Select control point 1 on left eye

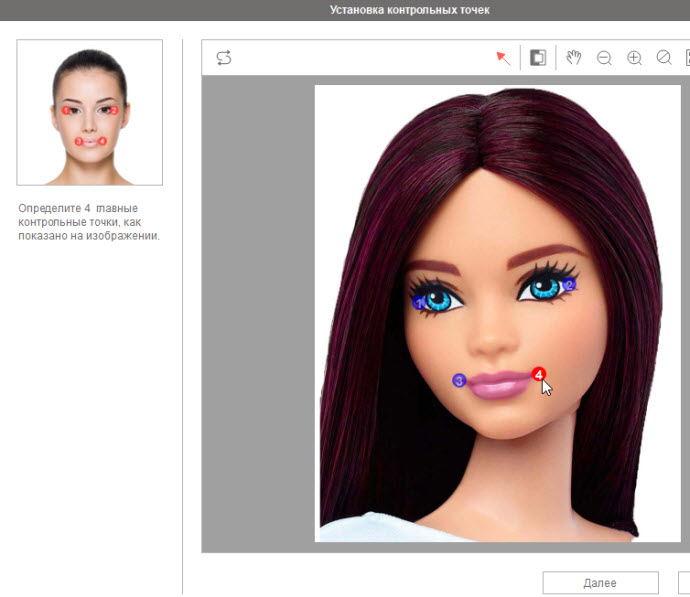click(418, 303)
